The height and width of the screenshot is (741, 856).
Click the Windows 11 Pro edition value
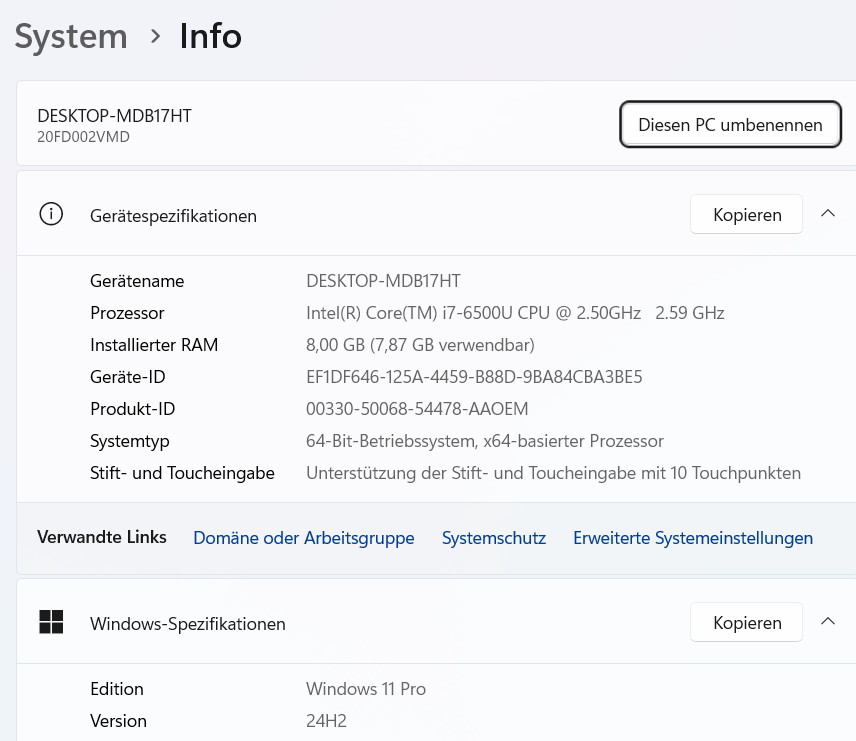point(366,689)
